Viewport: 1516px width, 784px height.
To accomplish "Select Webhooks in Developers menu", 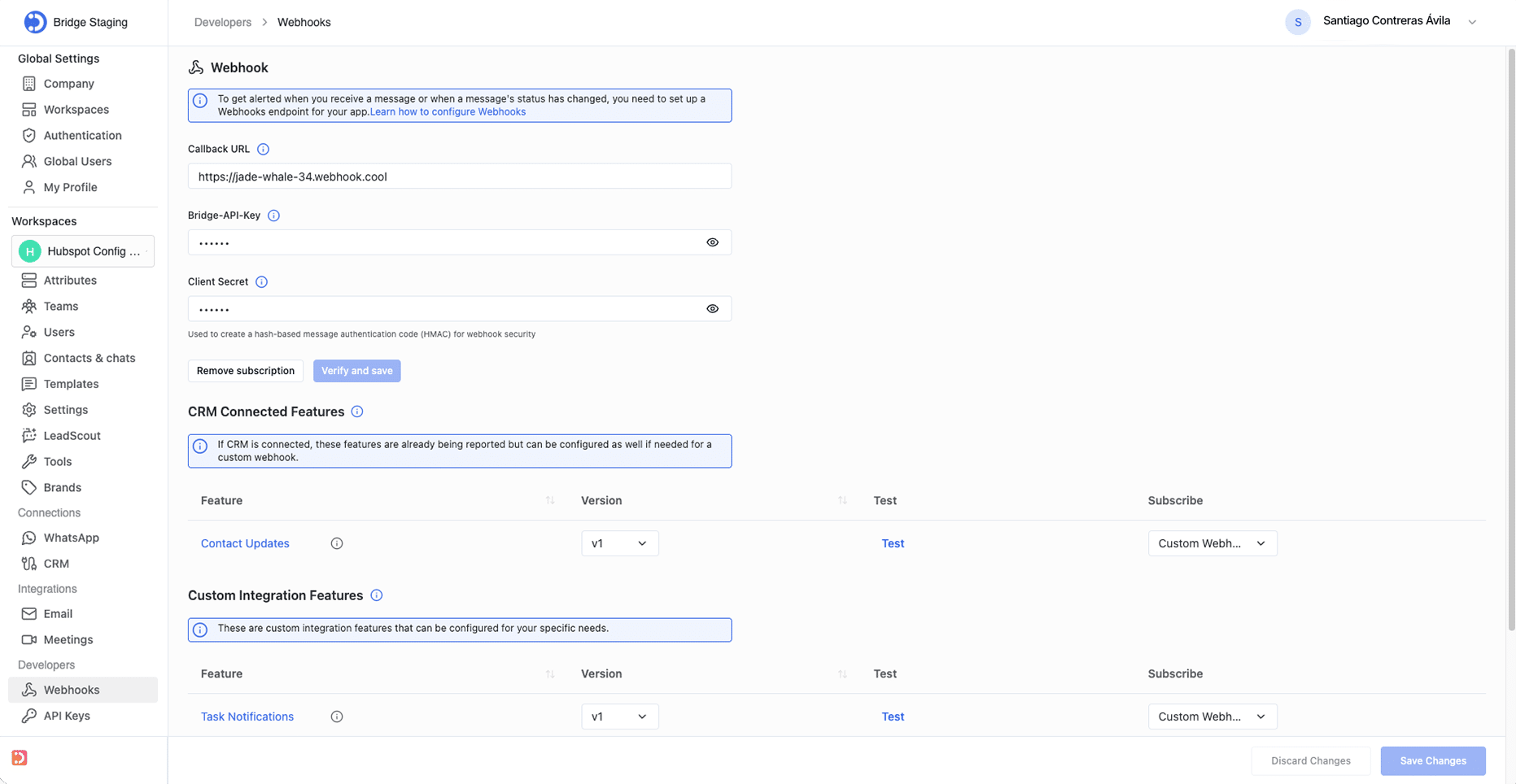I will pyautogui.click(x=83, y=690).
